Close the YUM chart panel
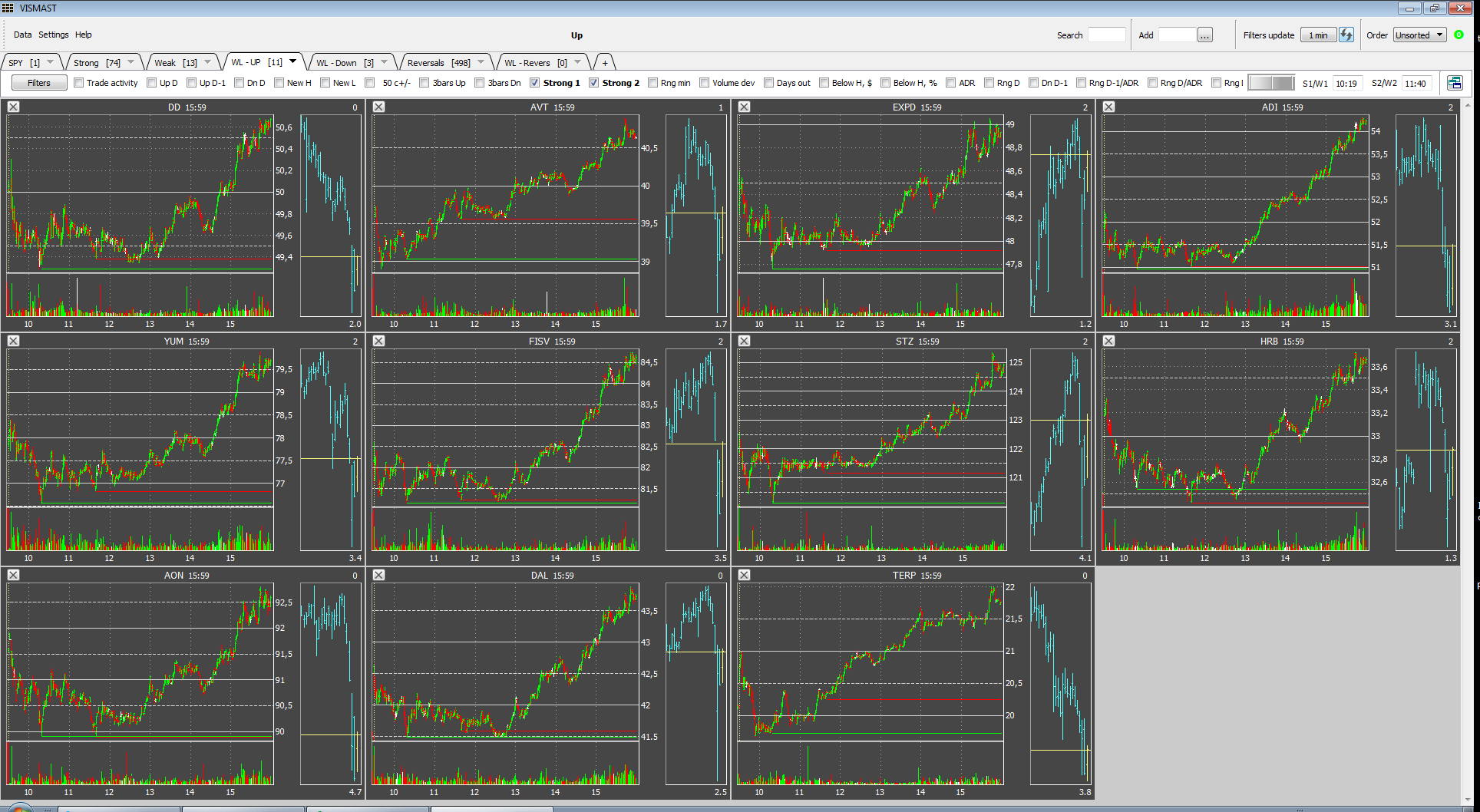1480x812 pixels. point(14,342)
